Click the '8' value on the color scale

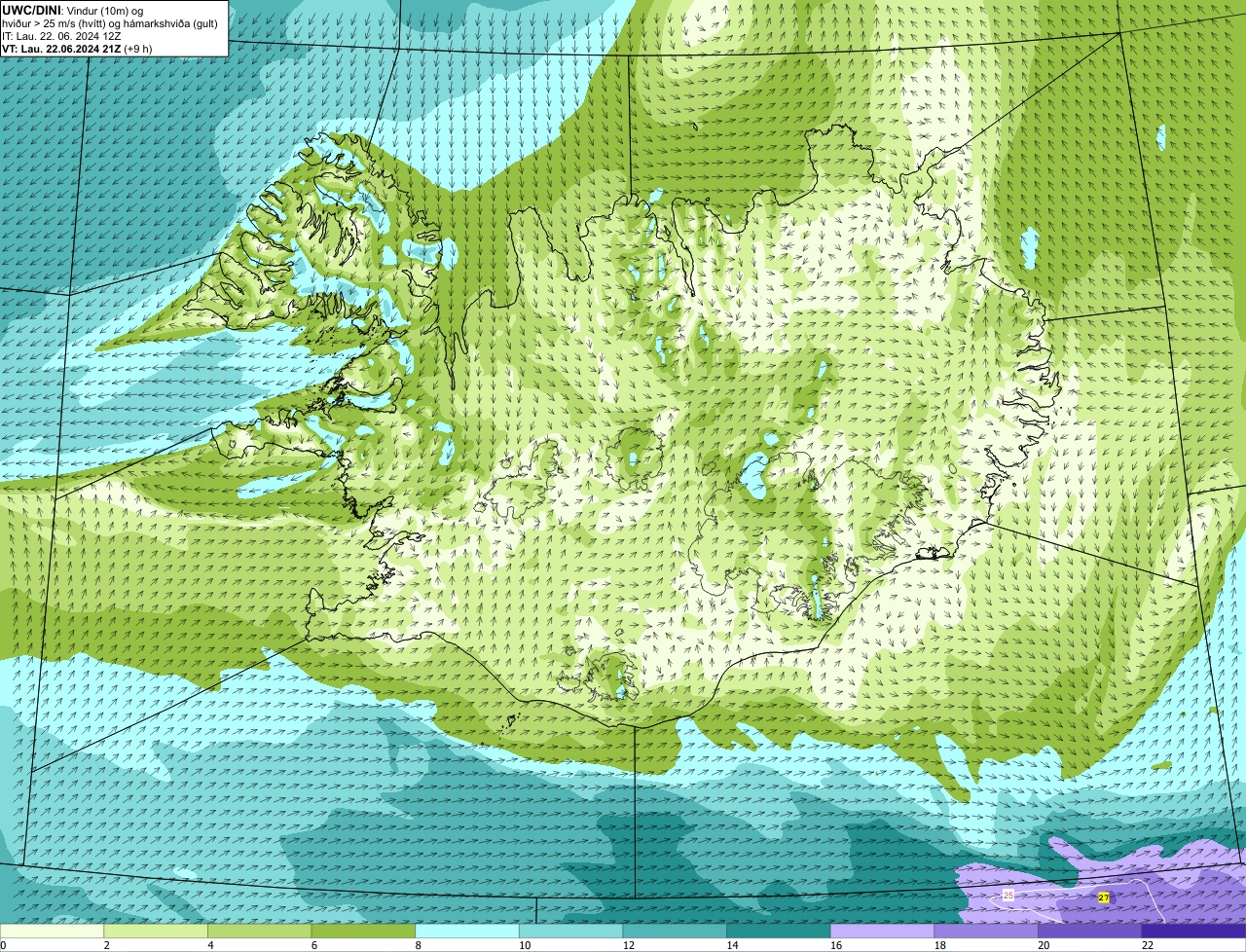(x=418, y=945)
